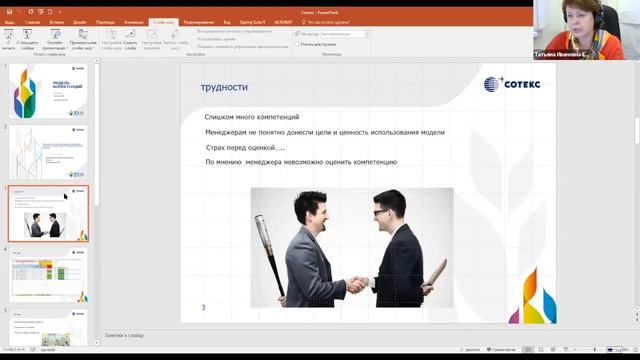Click slide panel scroll-down arrow

97,343
